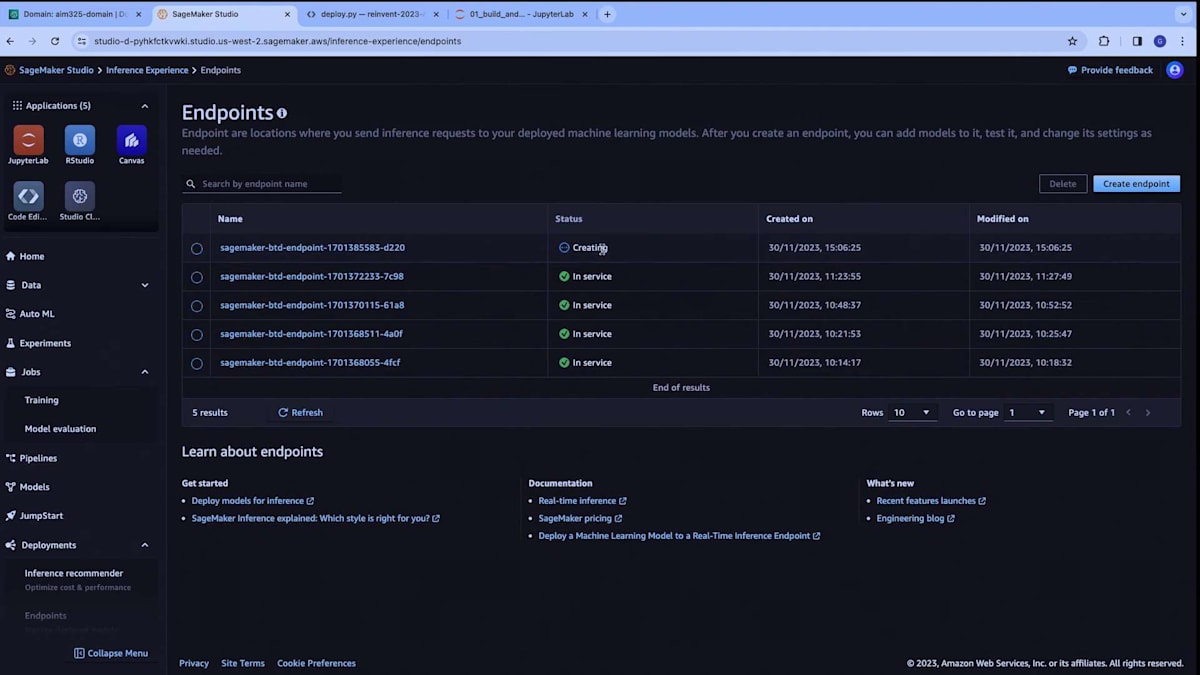Collapse the Deployments sidebar section
This screenshot has height=675, width=1200.
pyautogui.click(x=144, y=545)
